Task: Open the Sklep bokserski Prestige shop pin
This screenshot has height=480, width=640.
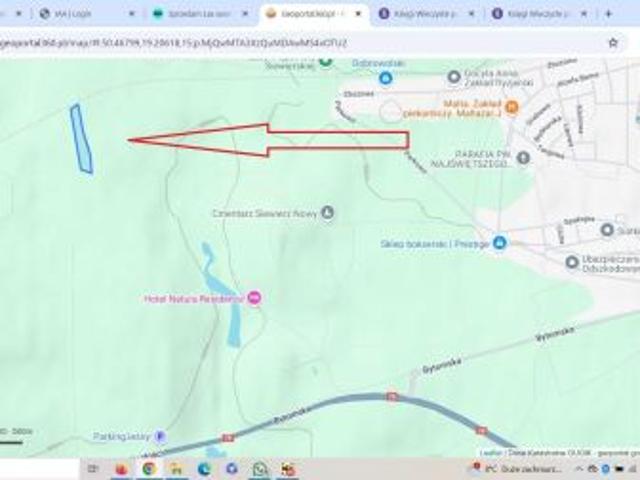Action: [x=499, y=242]
